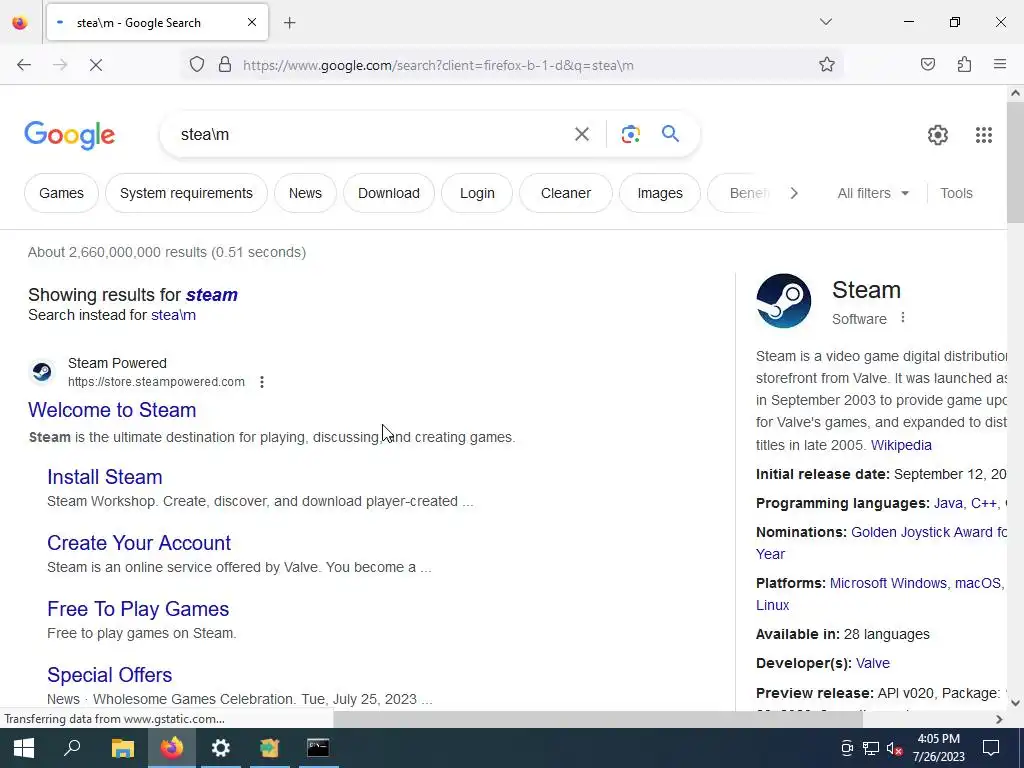1024x768 pixels.
Task: Open the Free To Play Games sitelink
Action: [138, 609]
